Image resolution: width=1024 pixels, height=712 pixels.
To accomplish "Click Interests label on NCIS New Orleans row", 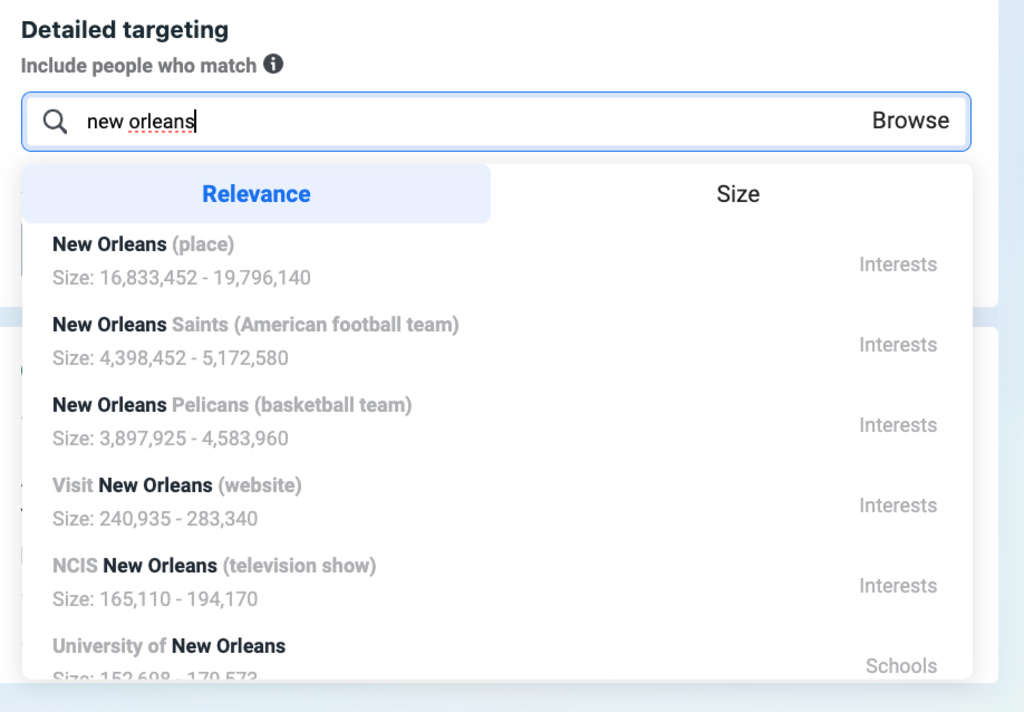I will point(897,586).
